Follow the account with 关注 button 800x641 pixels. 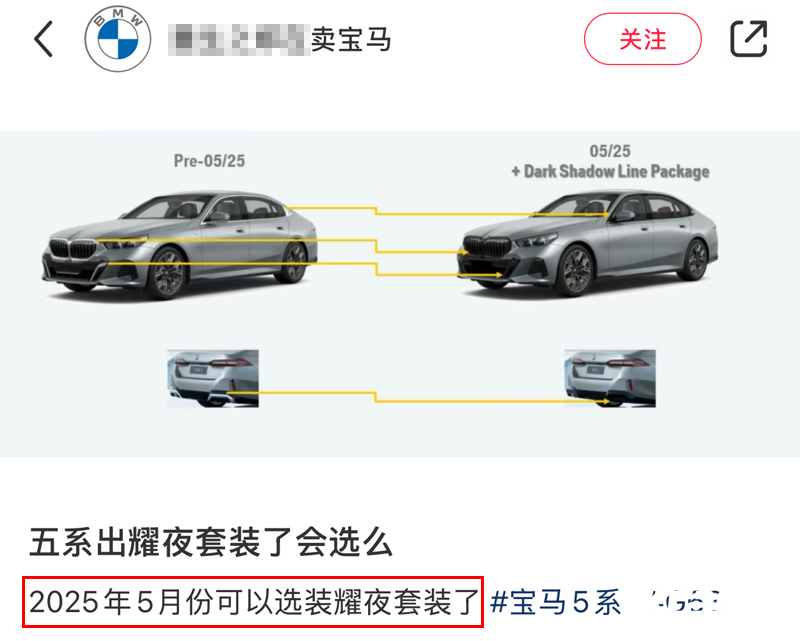click(x=643, y=39)
